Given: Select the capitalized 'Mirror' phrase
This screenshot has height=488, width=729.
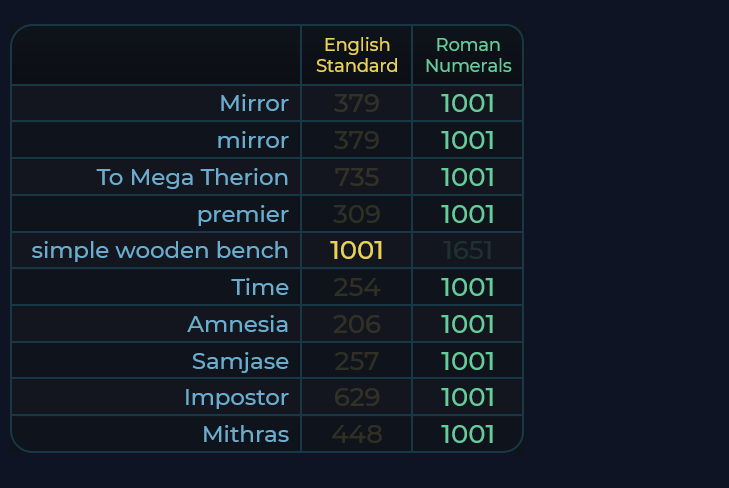Looking at the screenshot, I should tap(254, 104).
